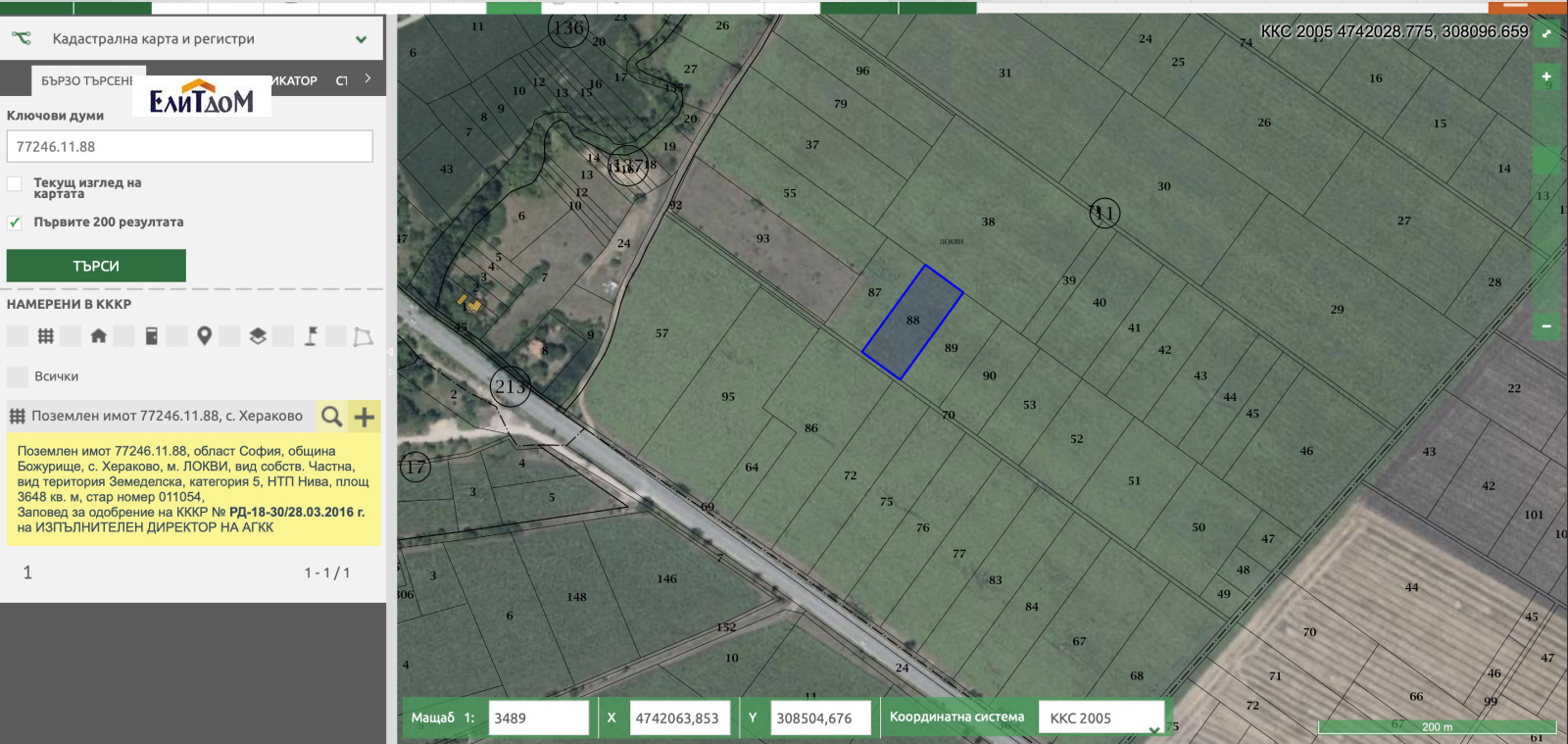
Task: Tick the 'Всички' checkbox
Action: click(x=17, y=376)
